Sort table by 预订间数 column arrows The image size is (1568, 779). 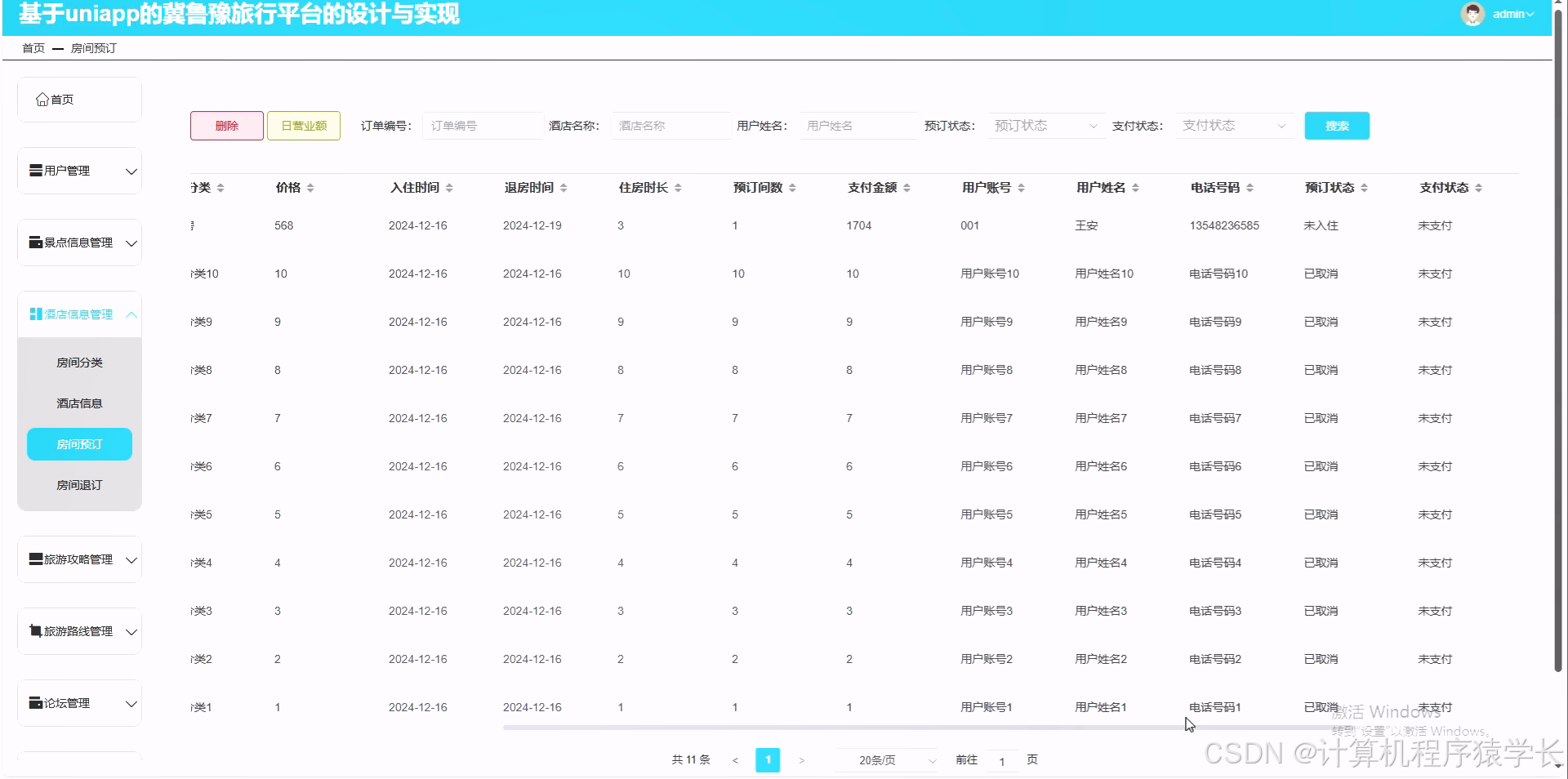(x=792, y=188)
